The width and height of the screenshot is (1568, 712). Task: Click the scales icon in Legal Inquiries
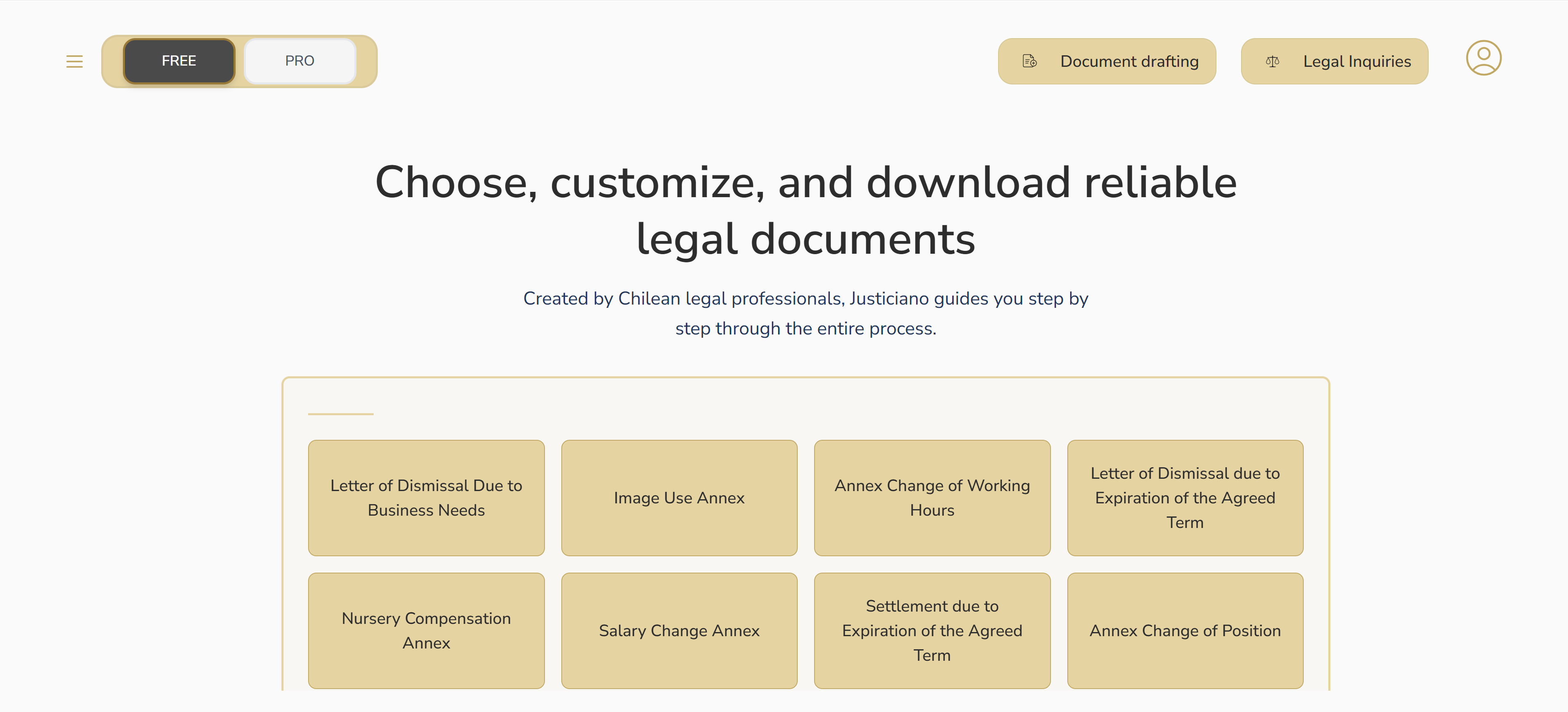pos(1272,61)
